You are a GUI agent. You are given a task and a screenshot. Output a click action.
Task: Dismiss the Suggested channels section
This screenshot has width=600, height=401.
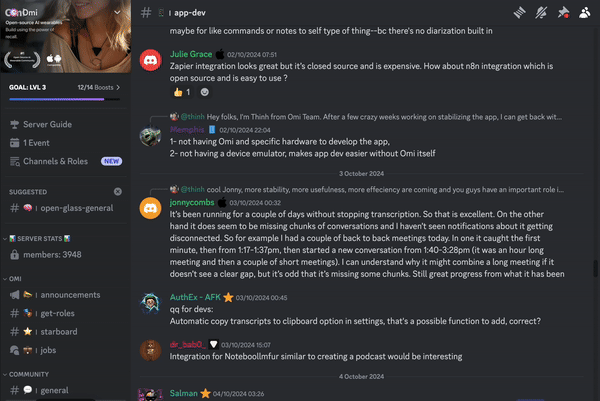[118, 190]
